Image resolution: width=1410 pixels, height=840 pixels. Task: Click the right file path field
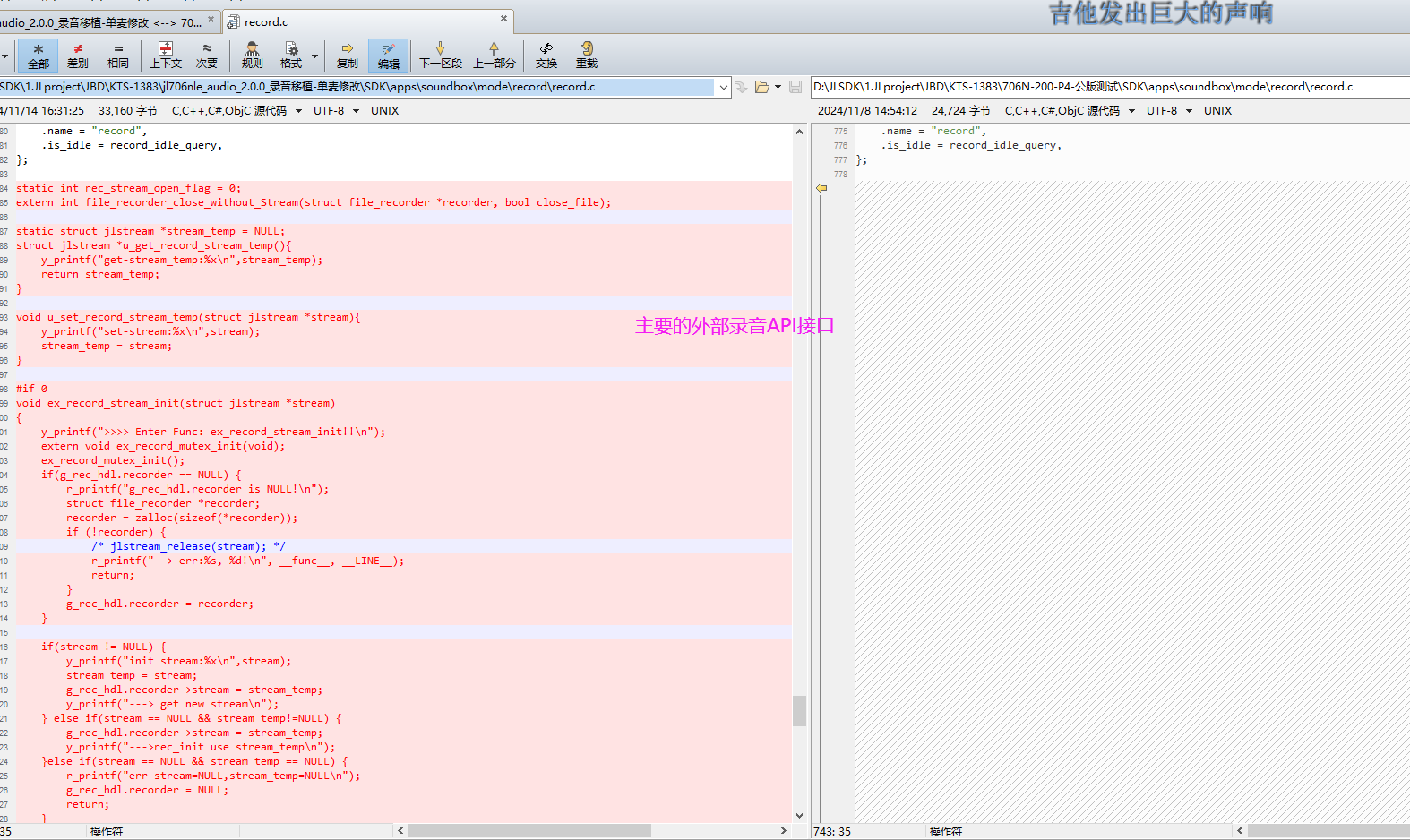pyautogui.click(x=1110, y=87)
